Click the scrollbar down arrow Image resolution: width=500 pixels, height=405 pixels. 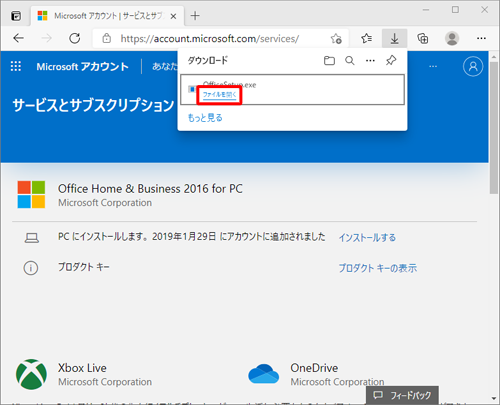494,398
